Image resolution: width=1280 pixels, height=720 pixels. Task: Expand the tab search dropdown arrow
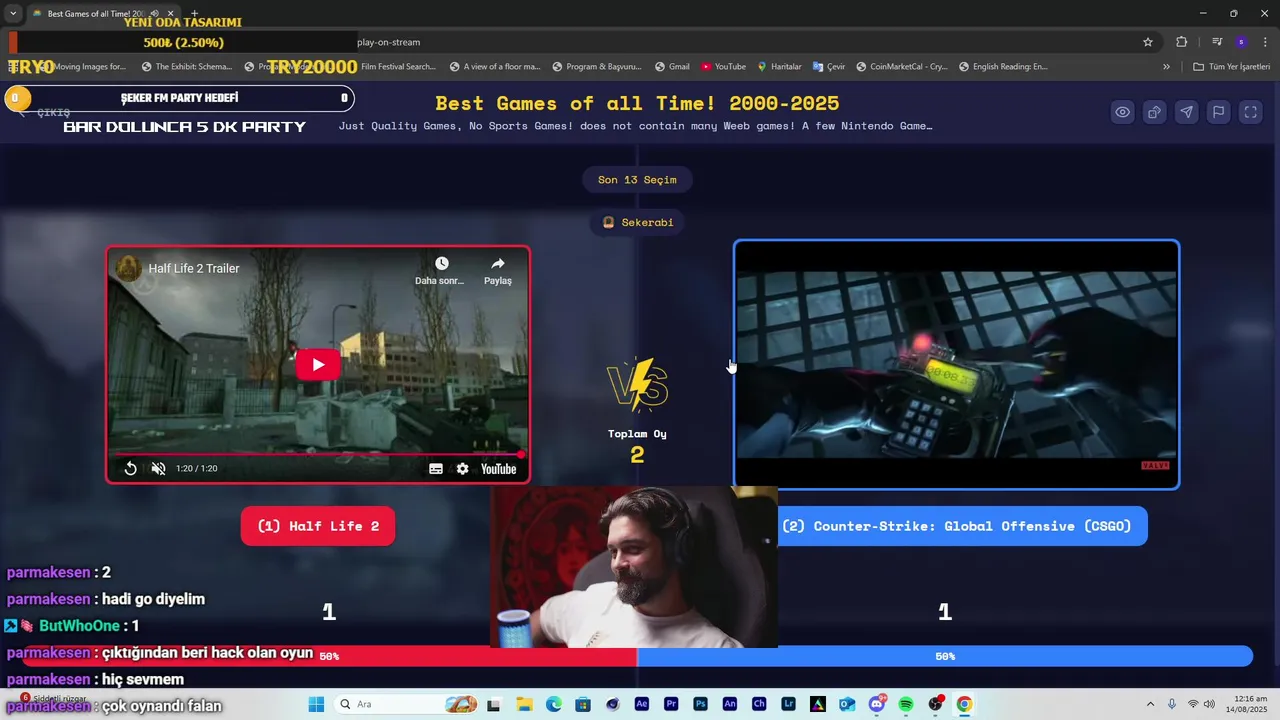(12, 14)
